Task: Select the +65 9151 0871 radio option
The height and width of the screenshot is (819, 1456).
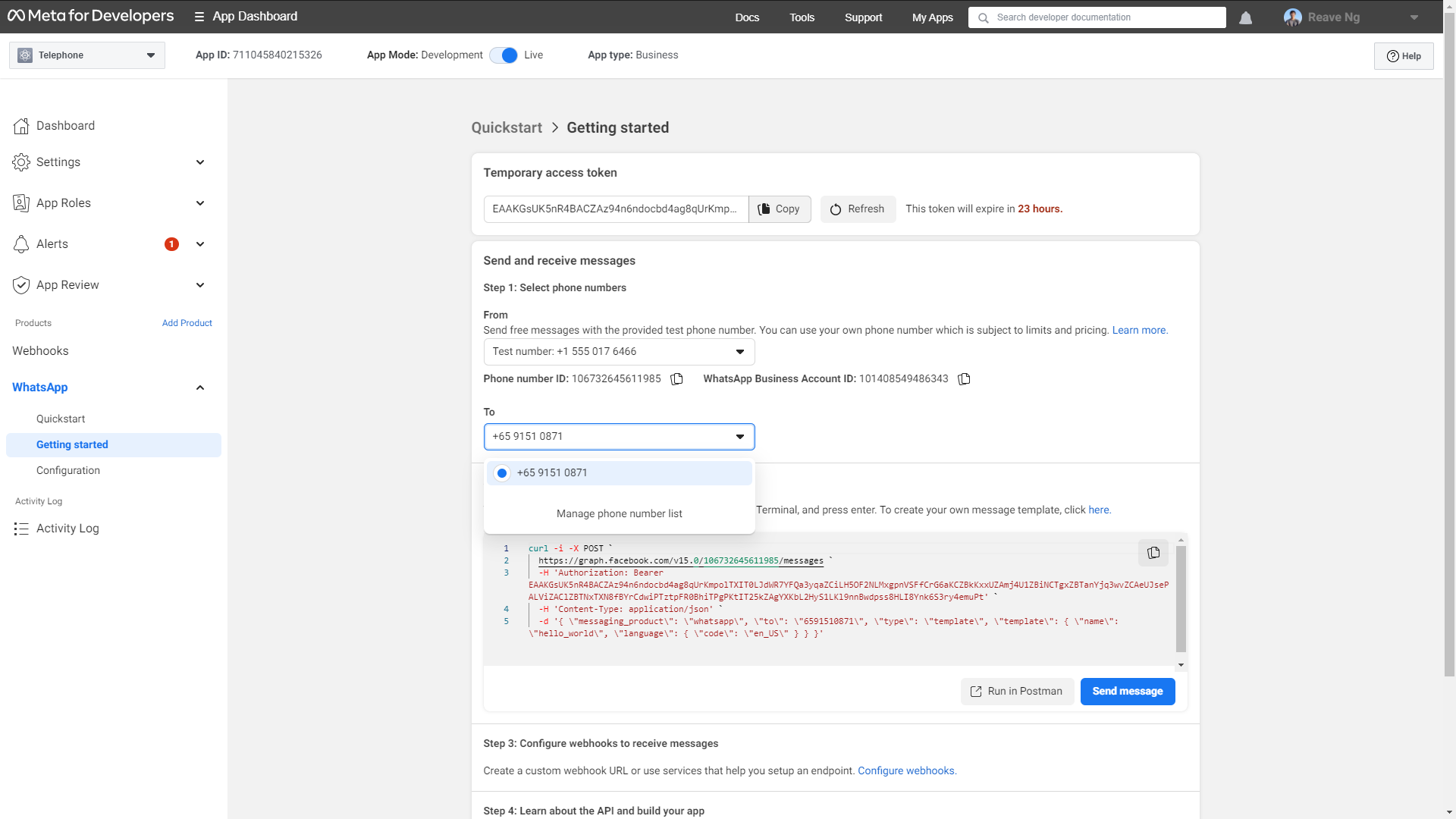Action: coord(501,473)
